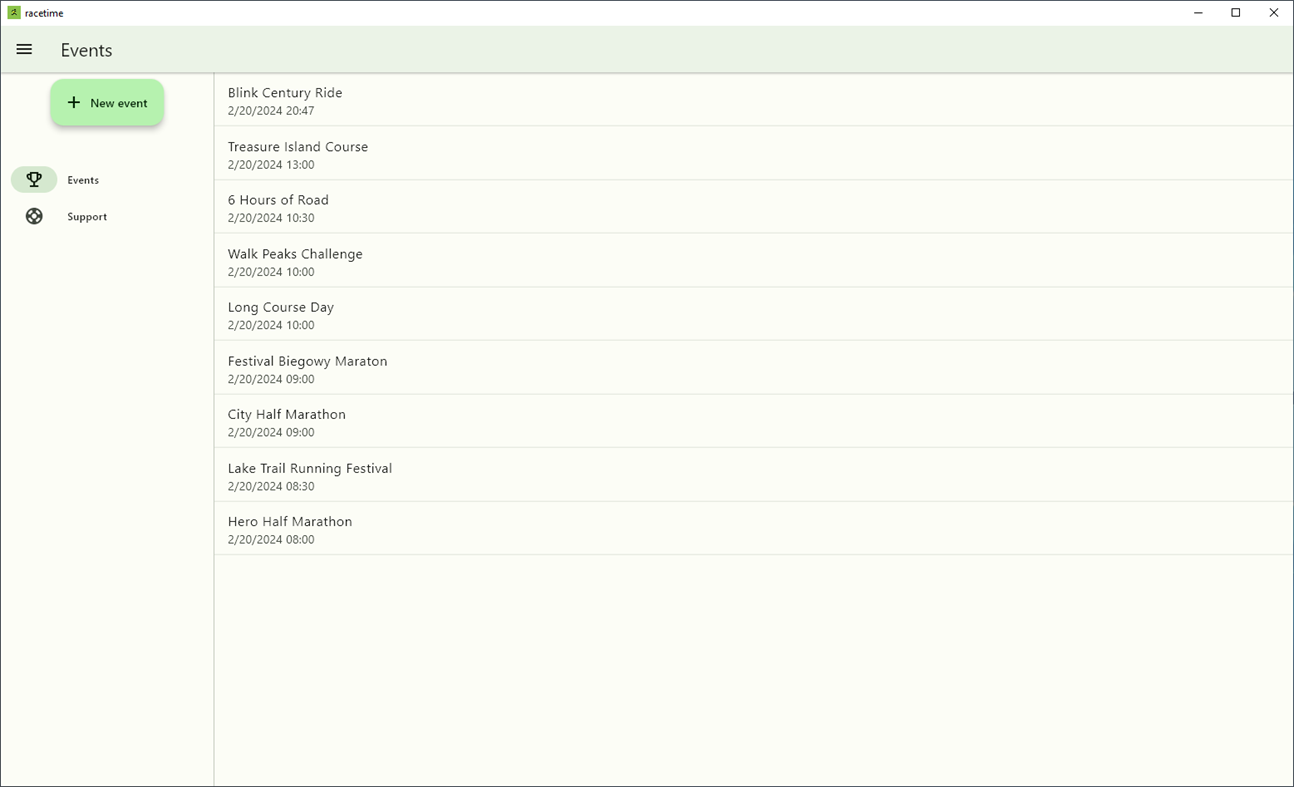Open the navigation drawer via hamburger icon

(24, 49)
